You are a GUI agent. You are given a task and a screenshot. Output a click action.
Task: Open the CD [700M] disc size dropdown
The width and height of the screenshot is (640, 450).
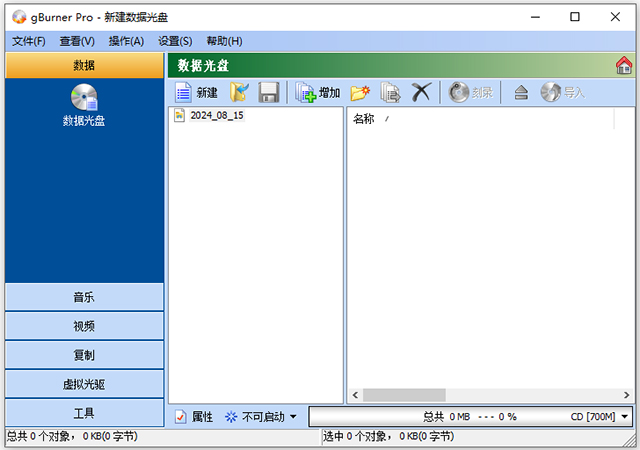coord(624,417)
